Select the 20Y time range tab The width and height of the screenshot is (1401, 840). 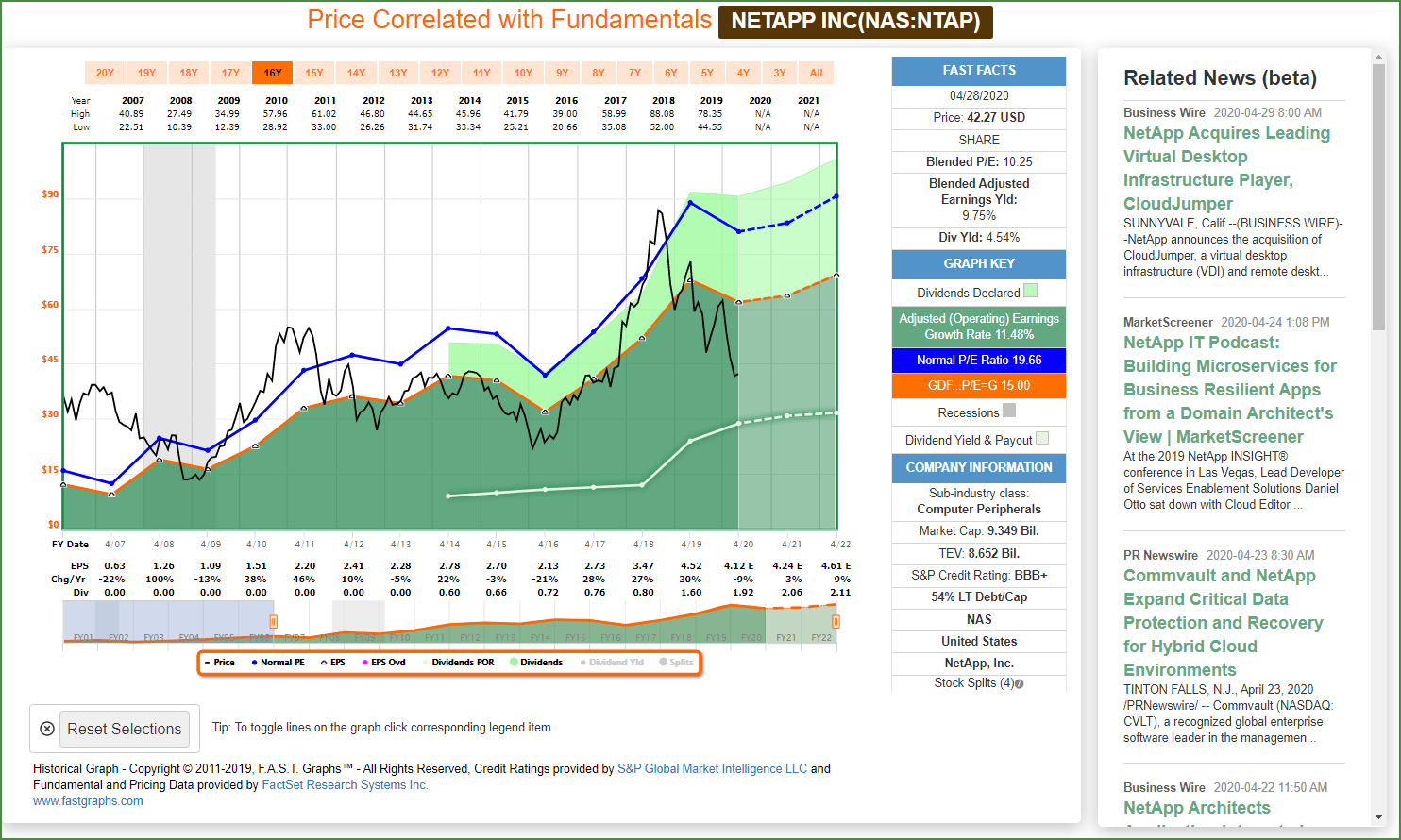[105, 73]
